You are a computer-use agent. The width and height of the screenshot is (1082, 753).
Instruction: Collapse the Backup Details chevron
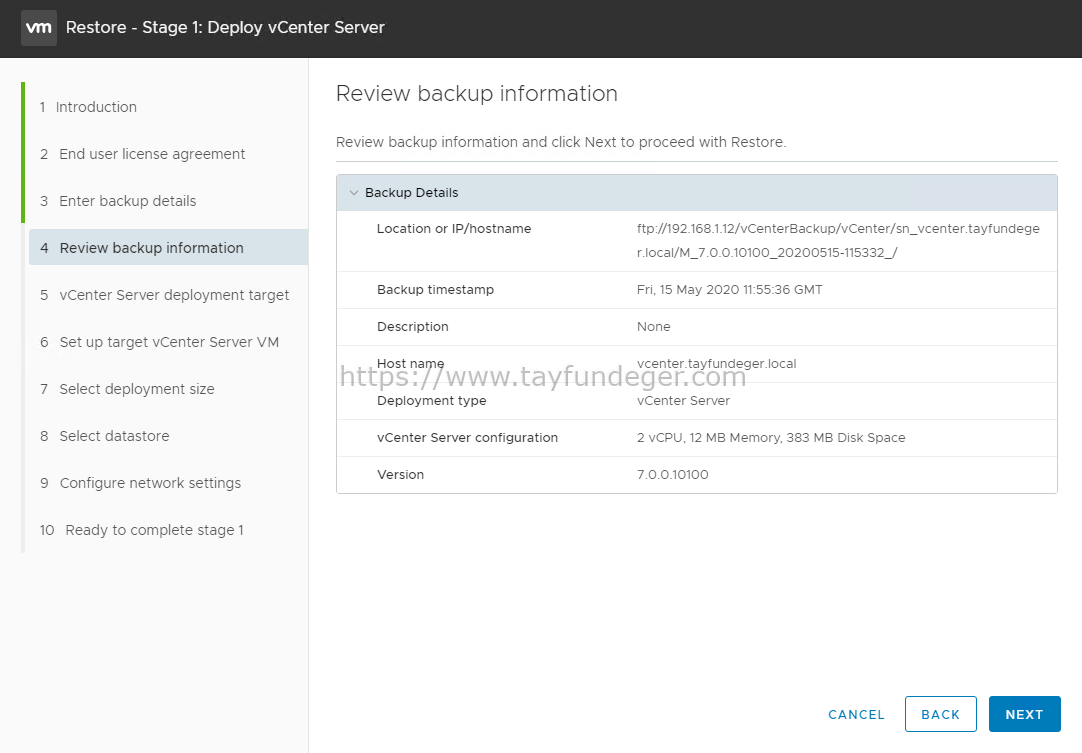tap(354, 193)
